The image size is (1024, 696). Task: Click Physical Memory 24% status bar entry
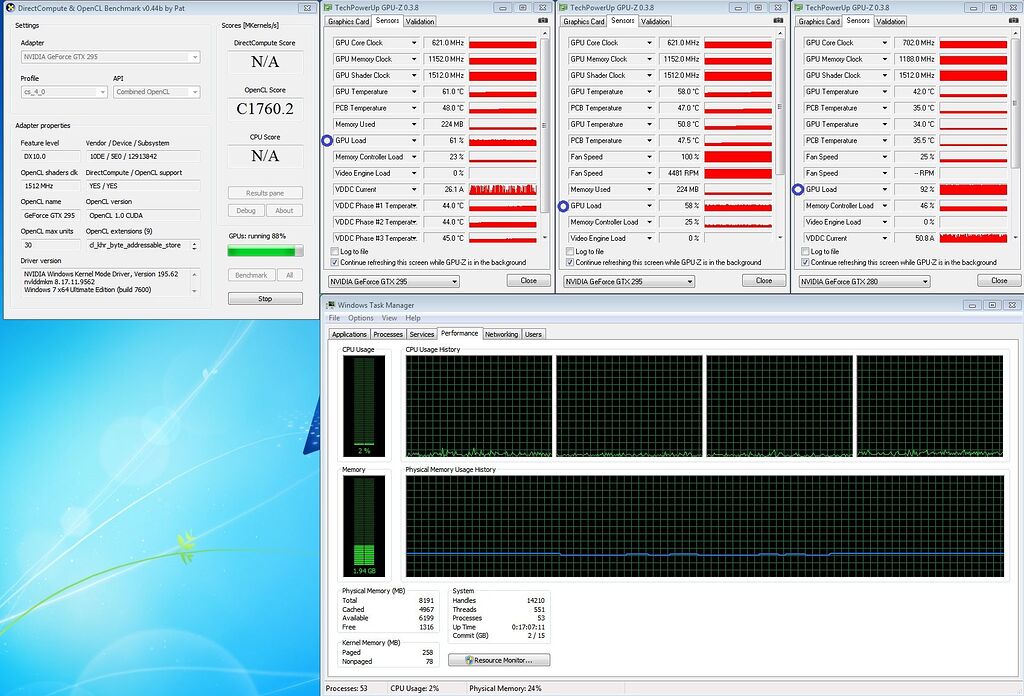coord(505,688)
